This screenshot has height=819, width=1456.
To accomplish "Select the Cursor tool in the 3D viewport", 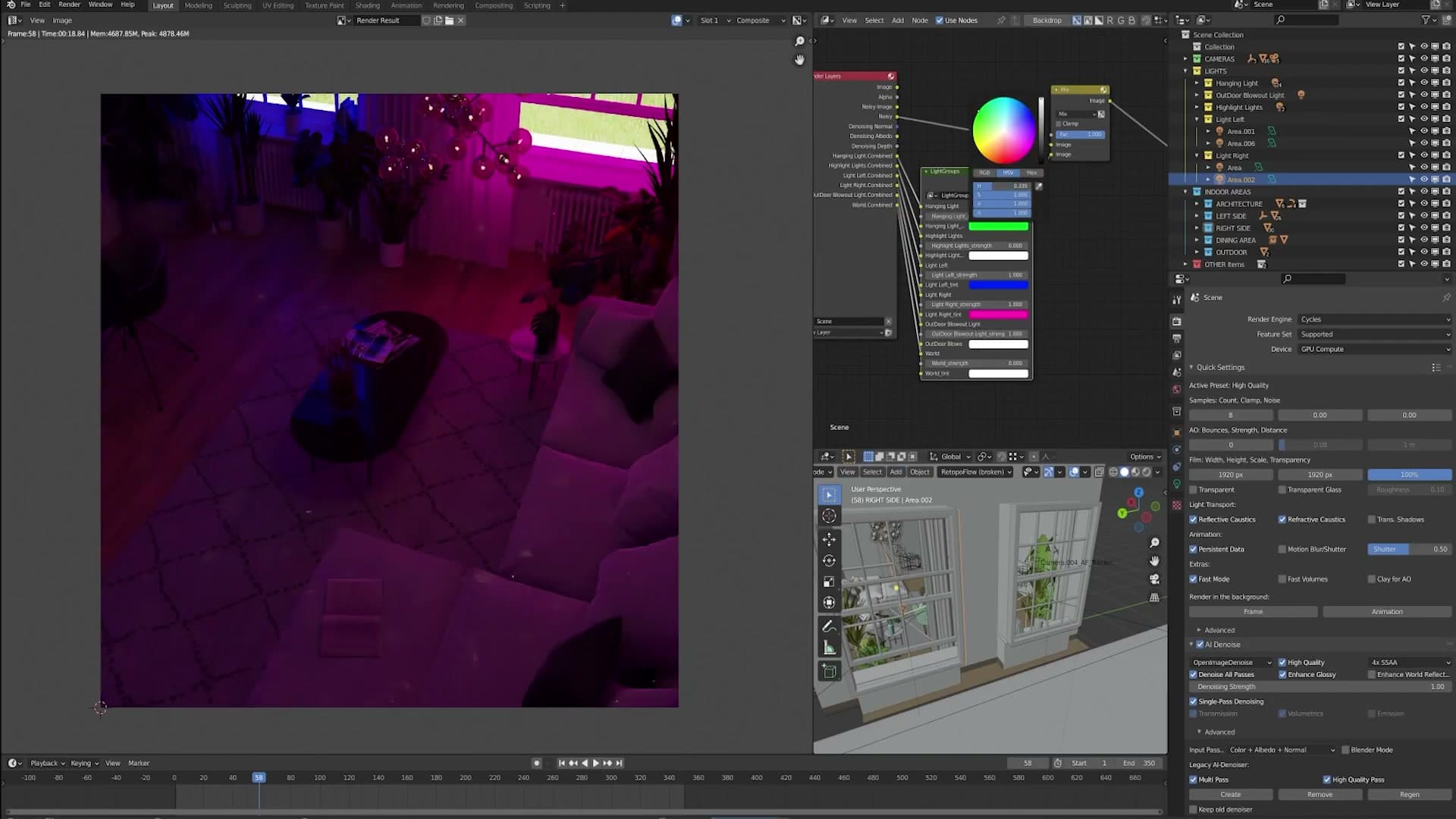I will (x=829, y=516).
